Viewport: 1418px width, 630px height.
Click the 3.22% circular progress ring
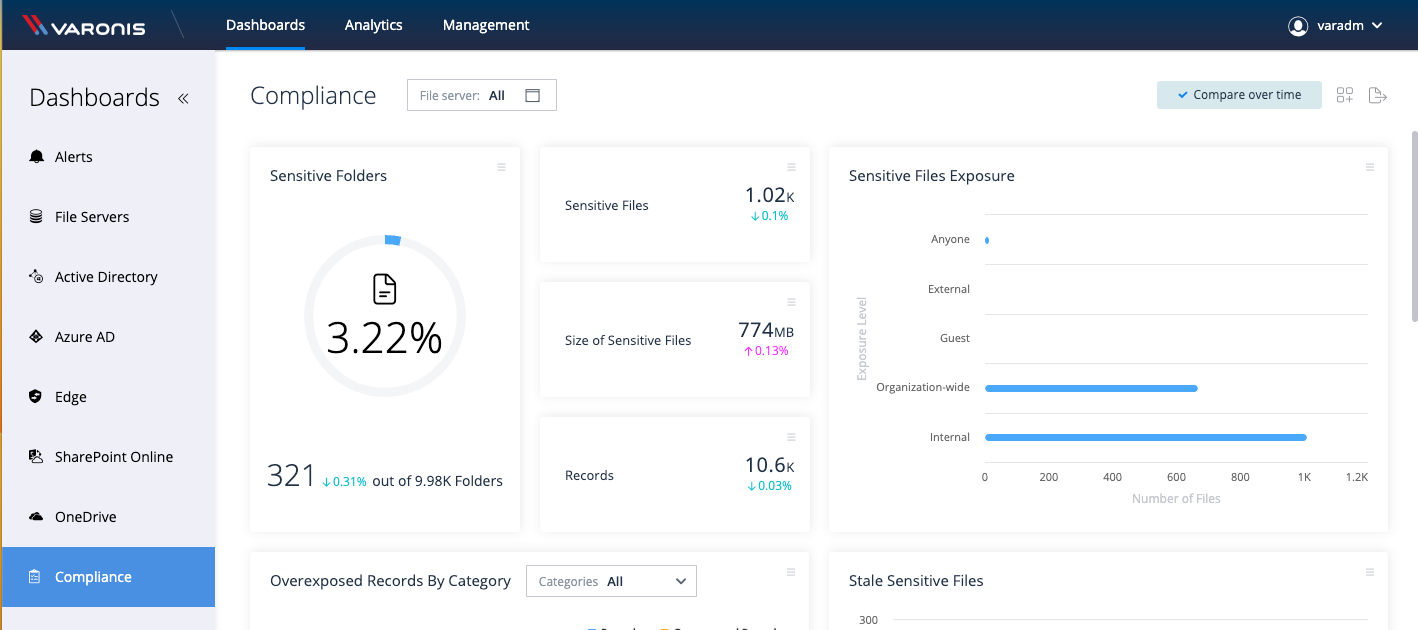(384, 315)
